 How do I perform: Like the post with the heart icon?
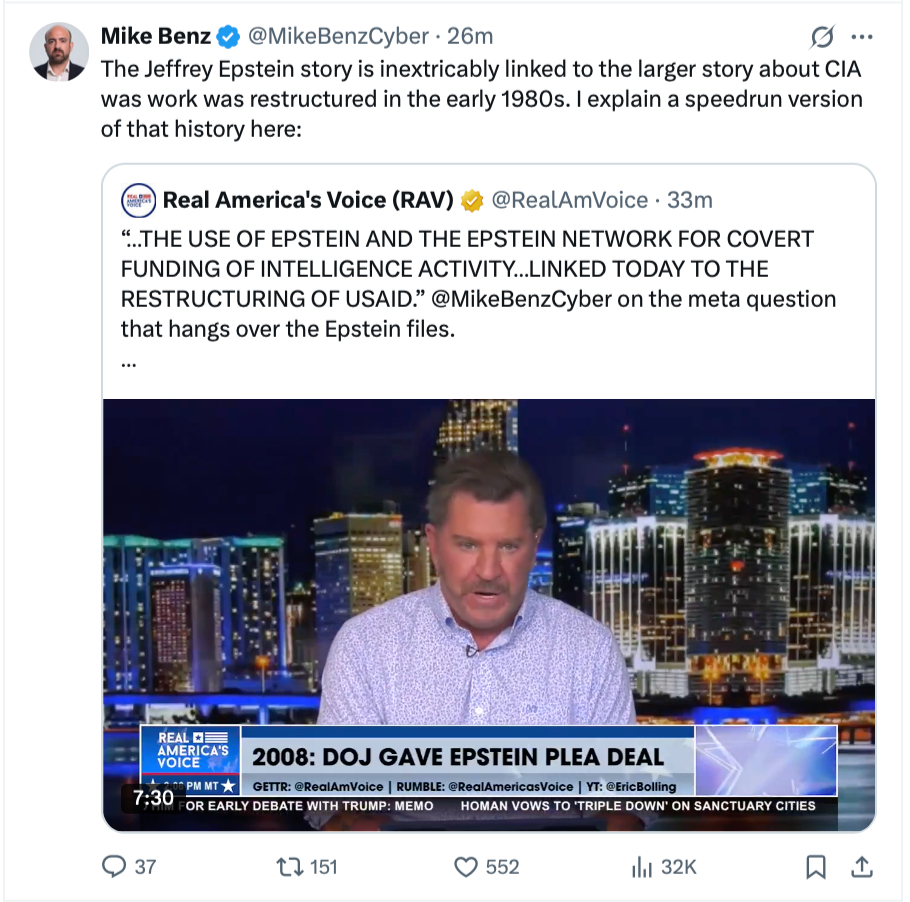tap(466, 866)
